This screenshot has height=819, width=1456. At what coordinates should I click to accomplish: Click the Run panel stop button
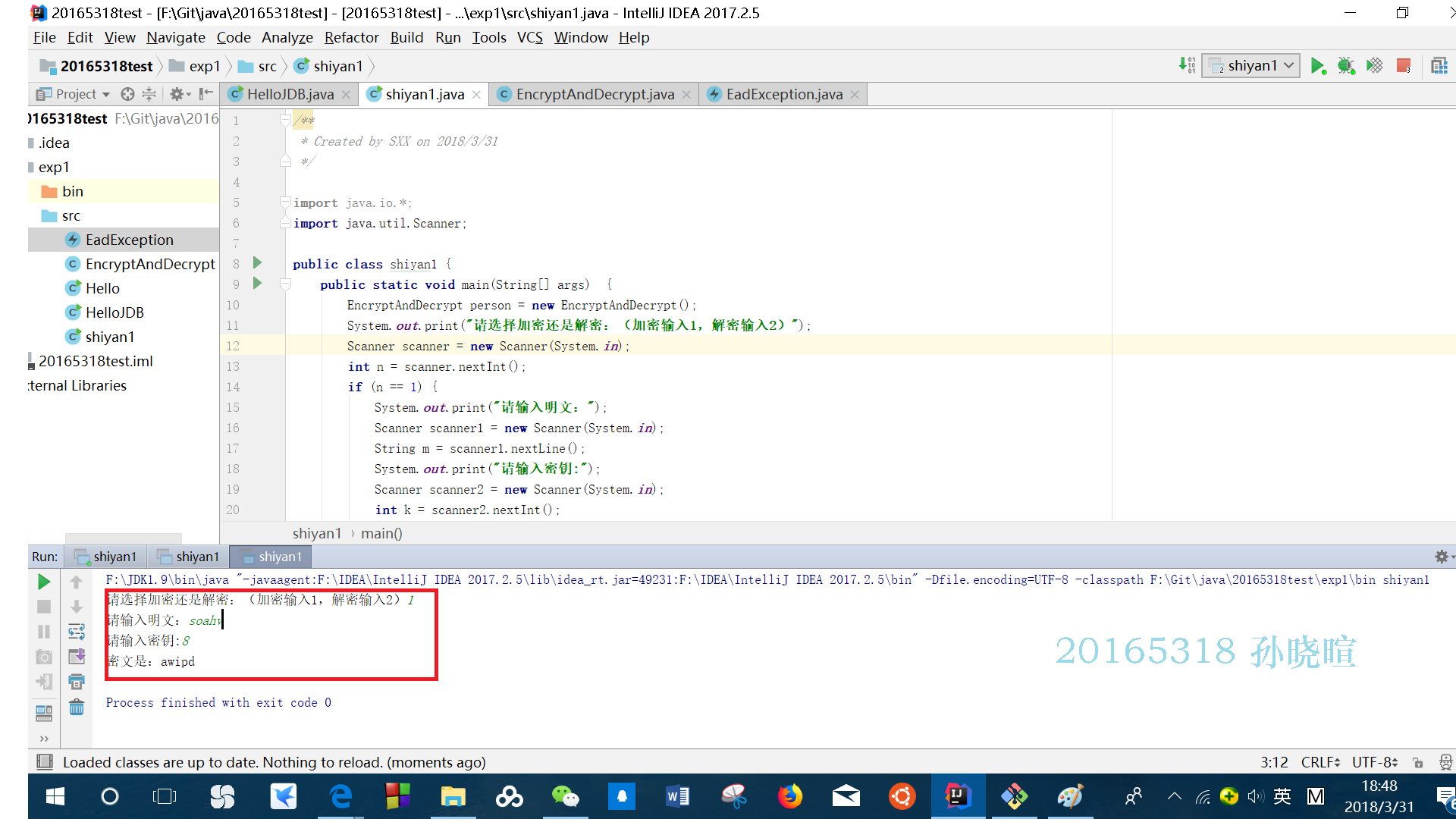44,607
